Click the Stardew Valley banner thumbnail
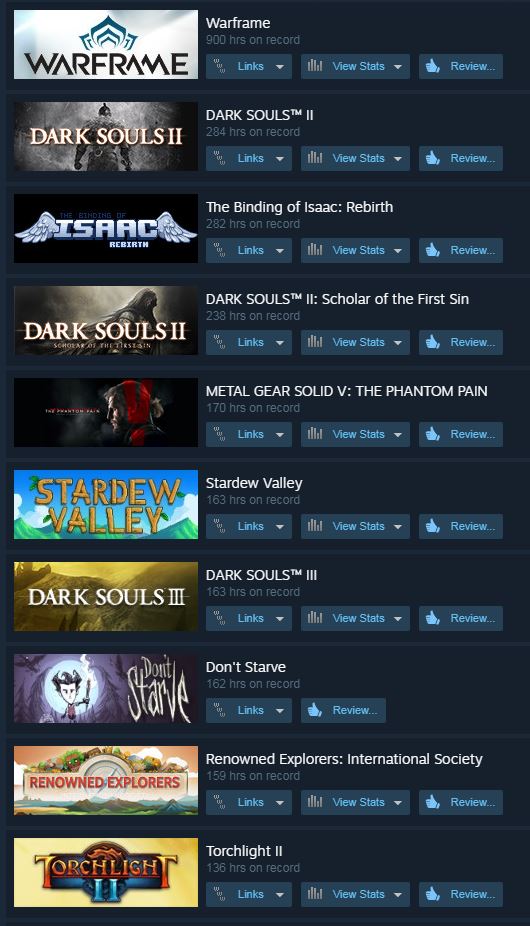 [106, 504]
